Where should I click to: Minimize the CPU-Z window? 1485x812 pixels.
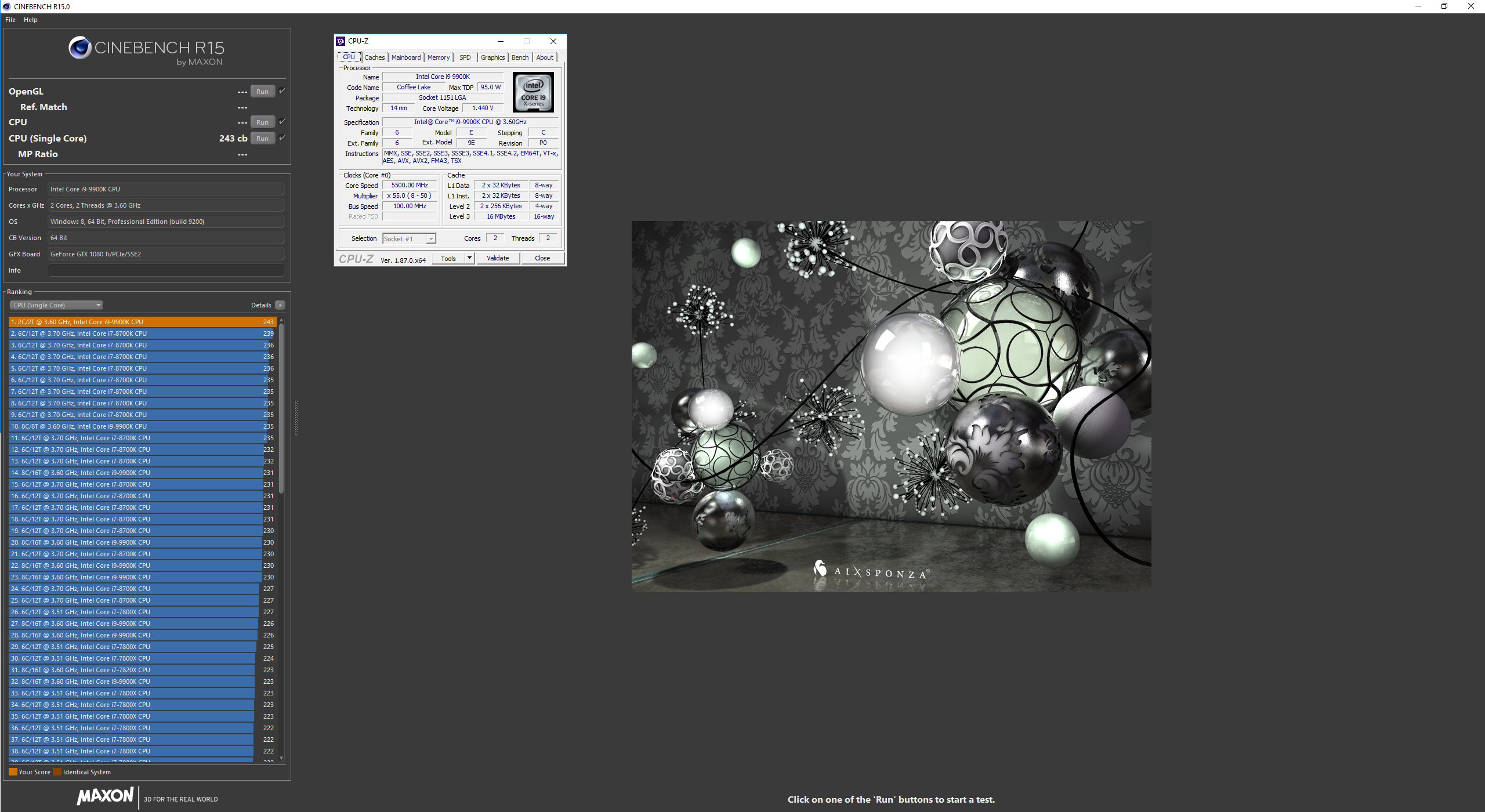pyautogui.click(x=501, y=41)
